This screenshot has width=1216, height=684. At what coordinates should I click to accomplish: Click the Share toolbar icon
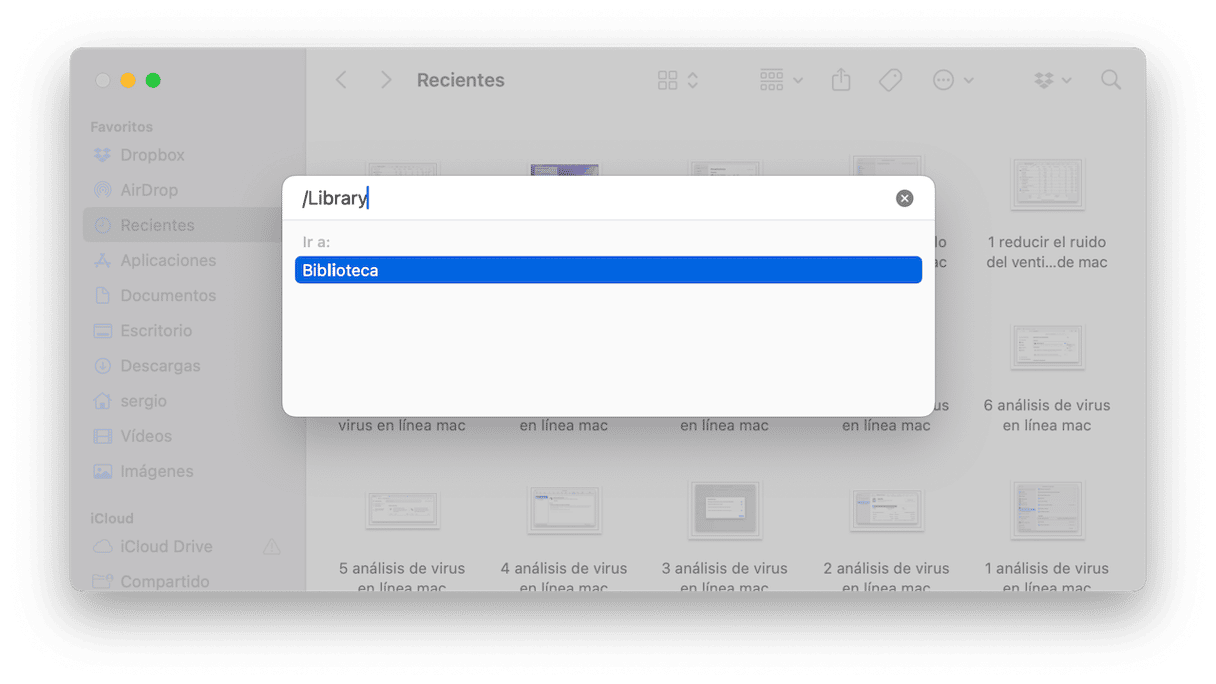[x=841, y=80]
